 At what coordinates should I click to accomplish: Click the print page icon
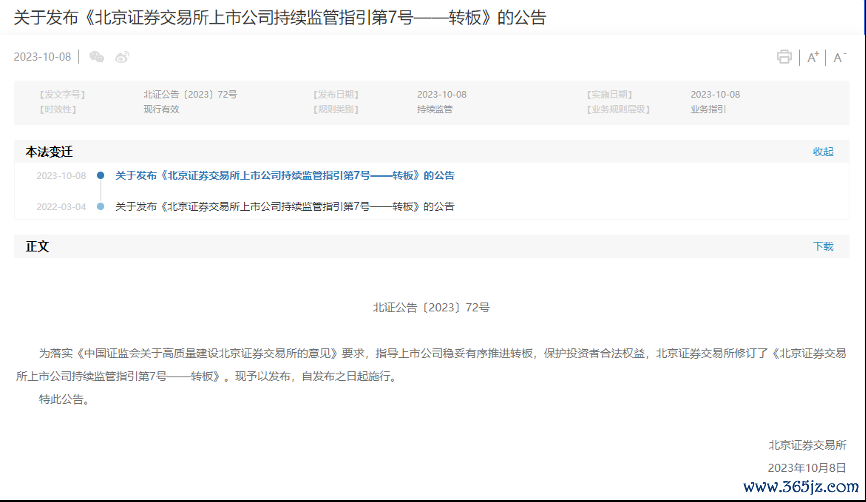784,57
